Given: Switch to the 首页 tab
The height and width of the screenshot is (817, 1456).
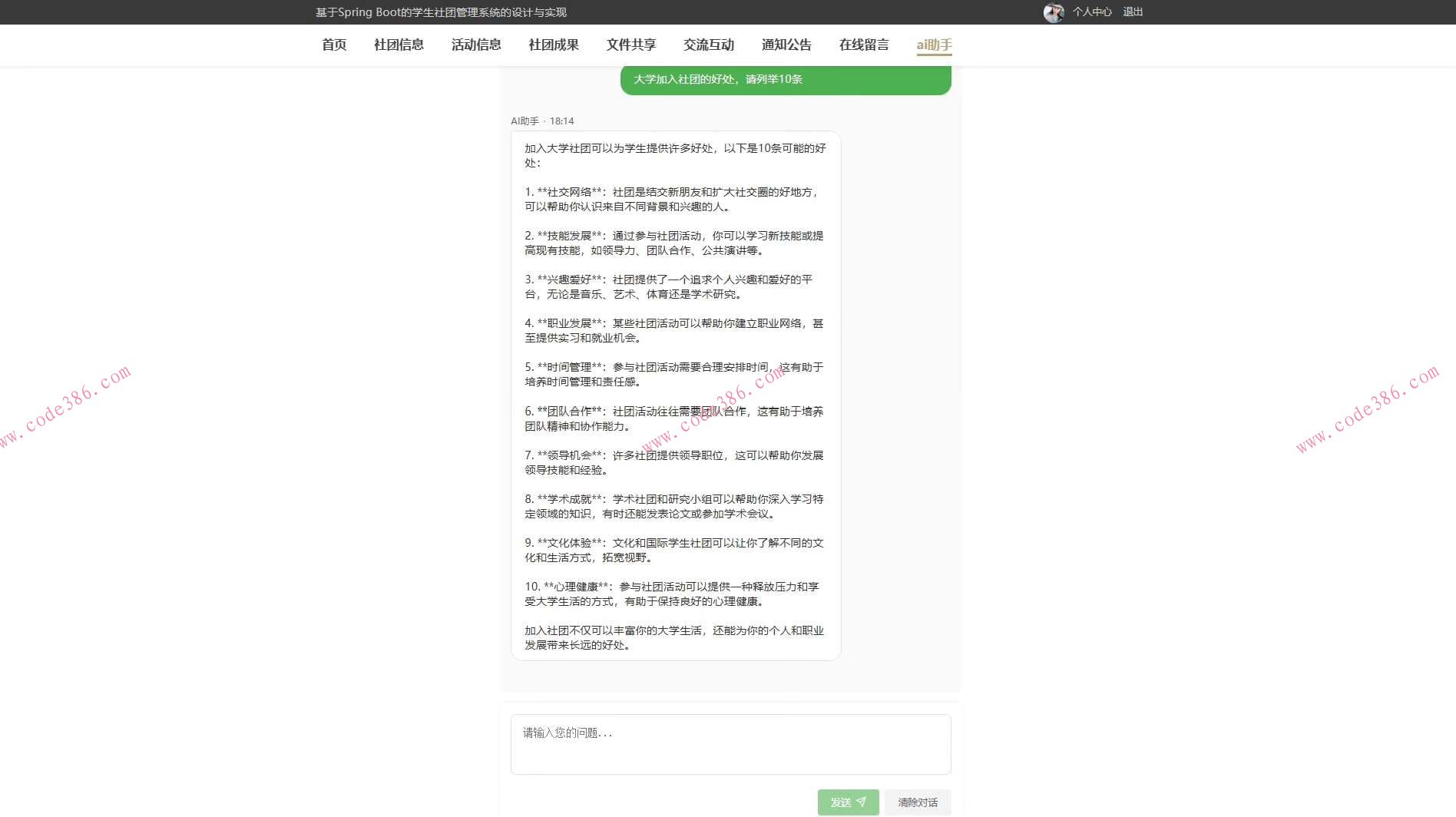Looking at the screenshot, I should 333,45.
